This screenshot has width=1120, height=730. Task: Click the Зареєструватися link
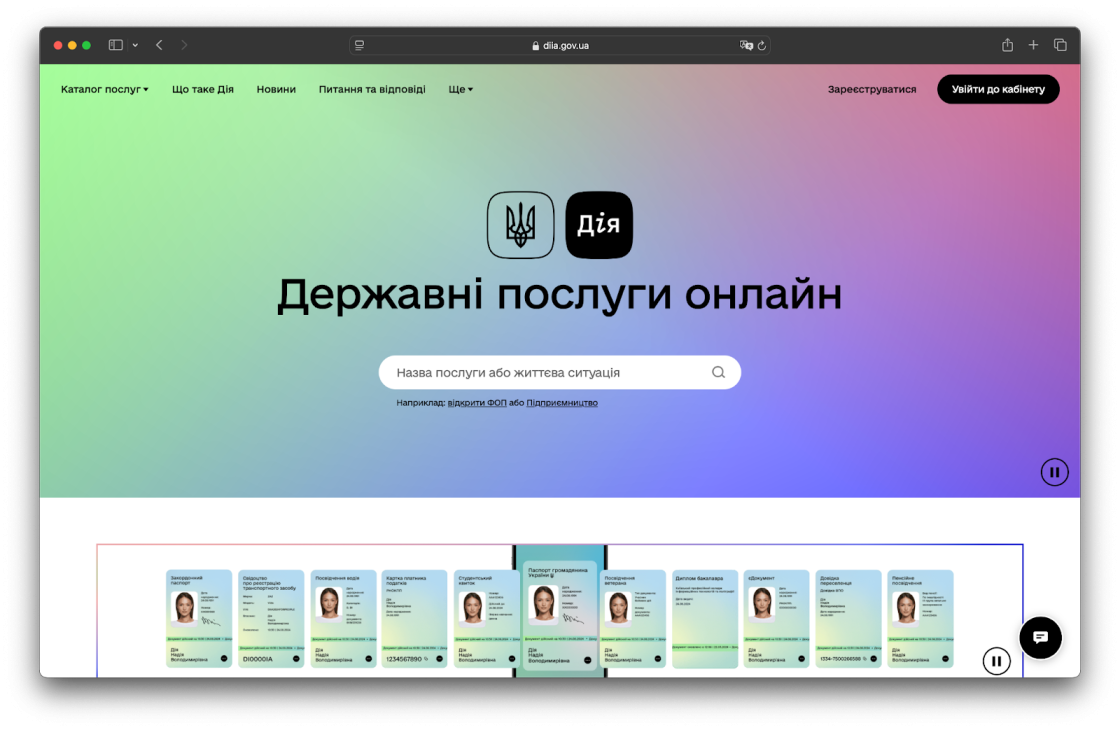(x=871, y=89)
